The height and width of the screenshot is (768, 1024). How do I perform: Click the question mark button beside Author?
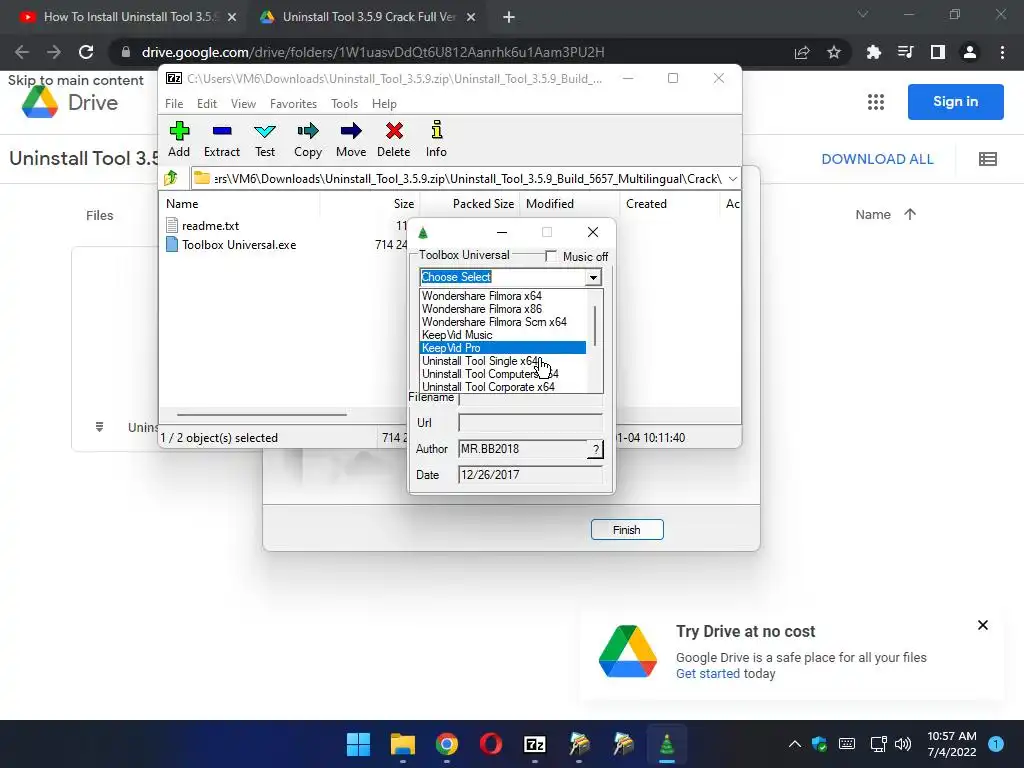click(x=595, y=449)
